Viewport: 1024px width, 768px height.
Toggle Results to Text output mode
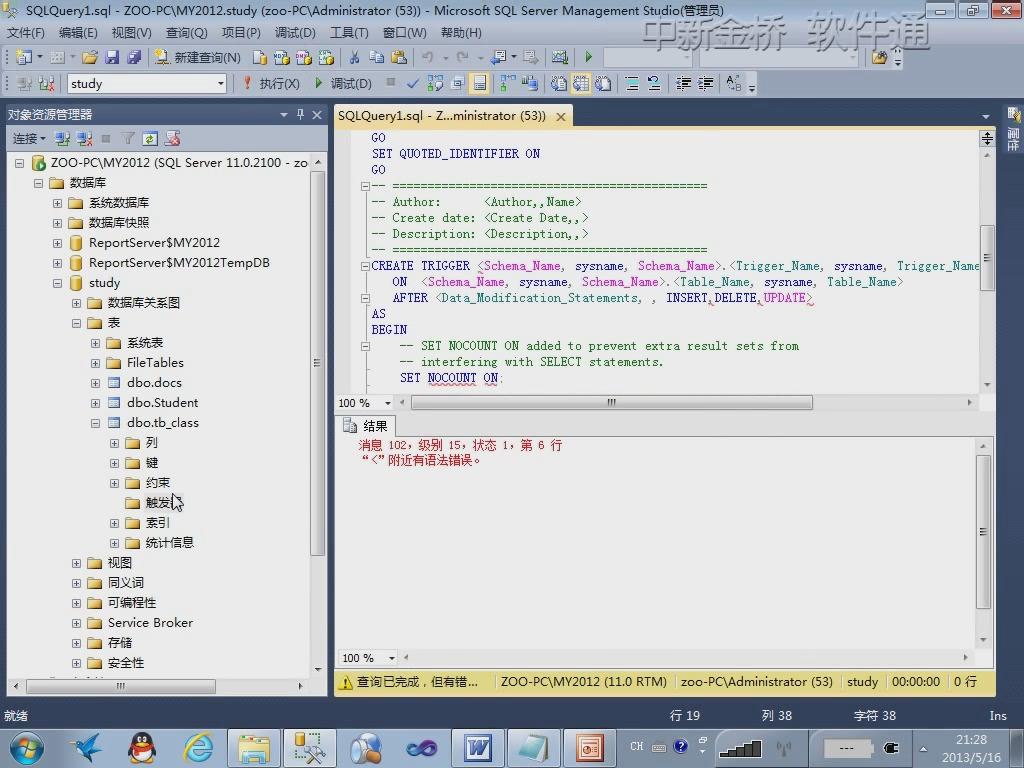pyautogui.click(x=558, y=84)
